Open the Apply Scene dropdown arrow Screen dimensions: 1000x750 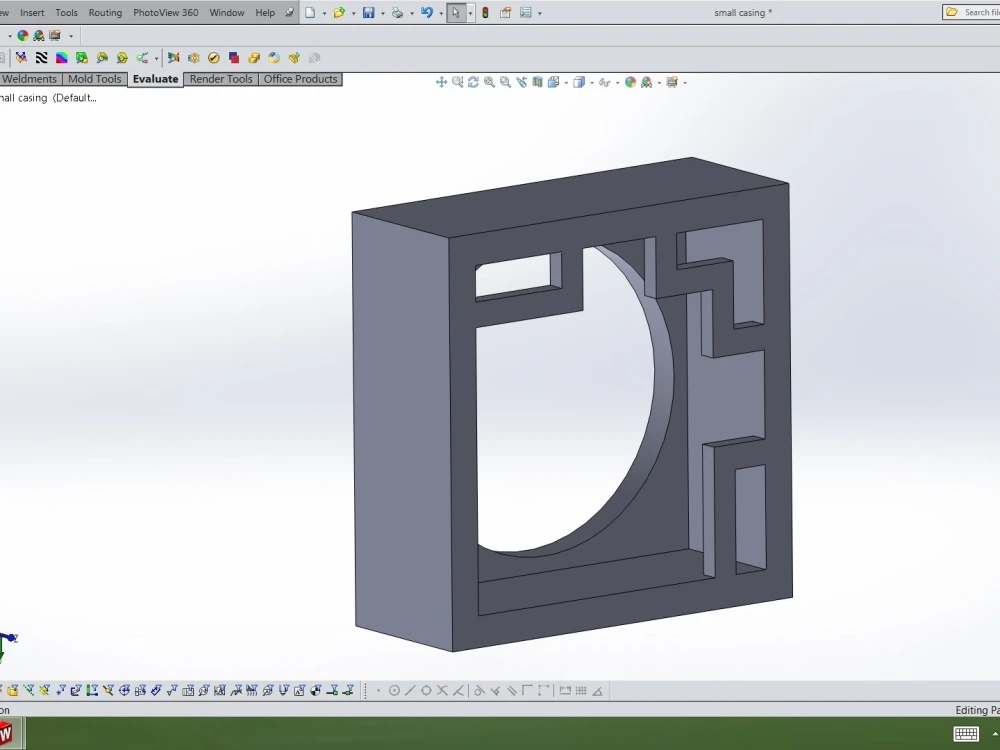coord(659,83)
